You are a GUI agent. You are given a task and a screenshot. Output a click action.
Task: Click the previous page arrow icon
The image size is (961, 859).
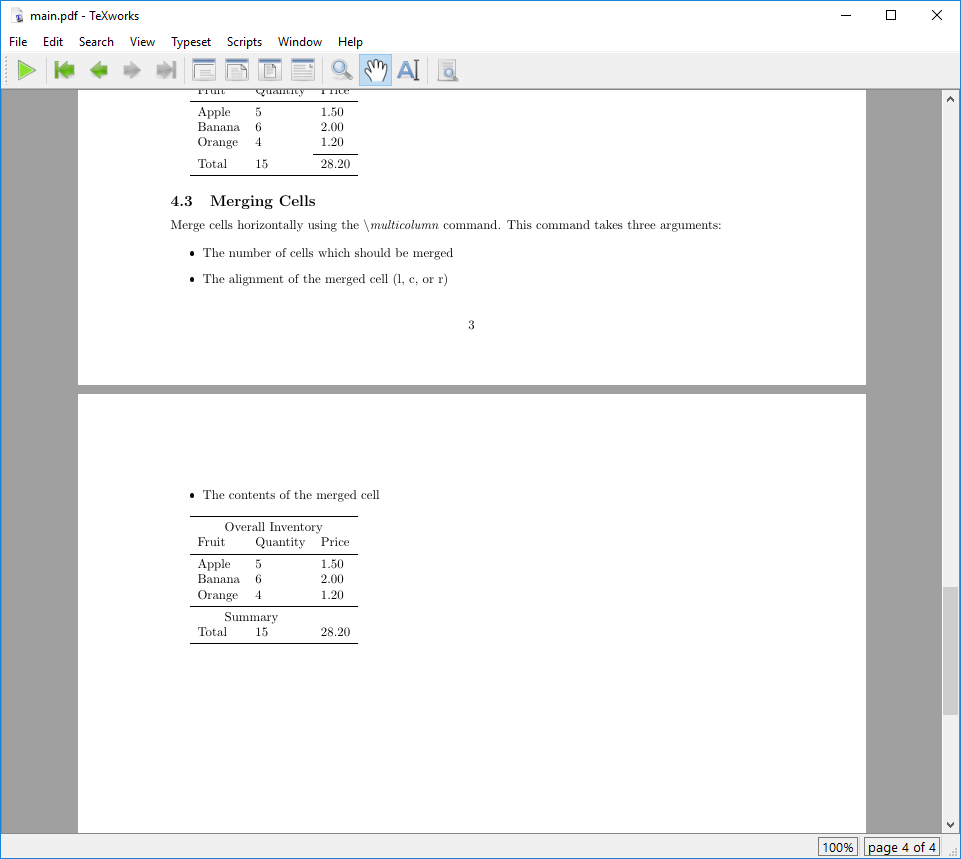click(97, 70)
